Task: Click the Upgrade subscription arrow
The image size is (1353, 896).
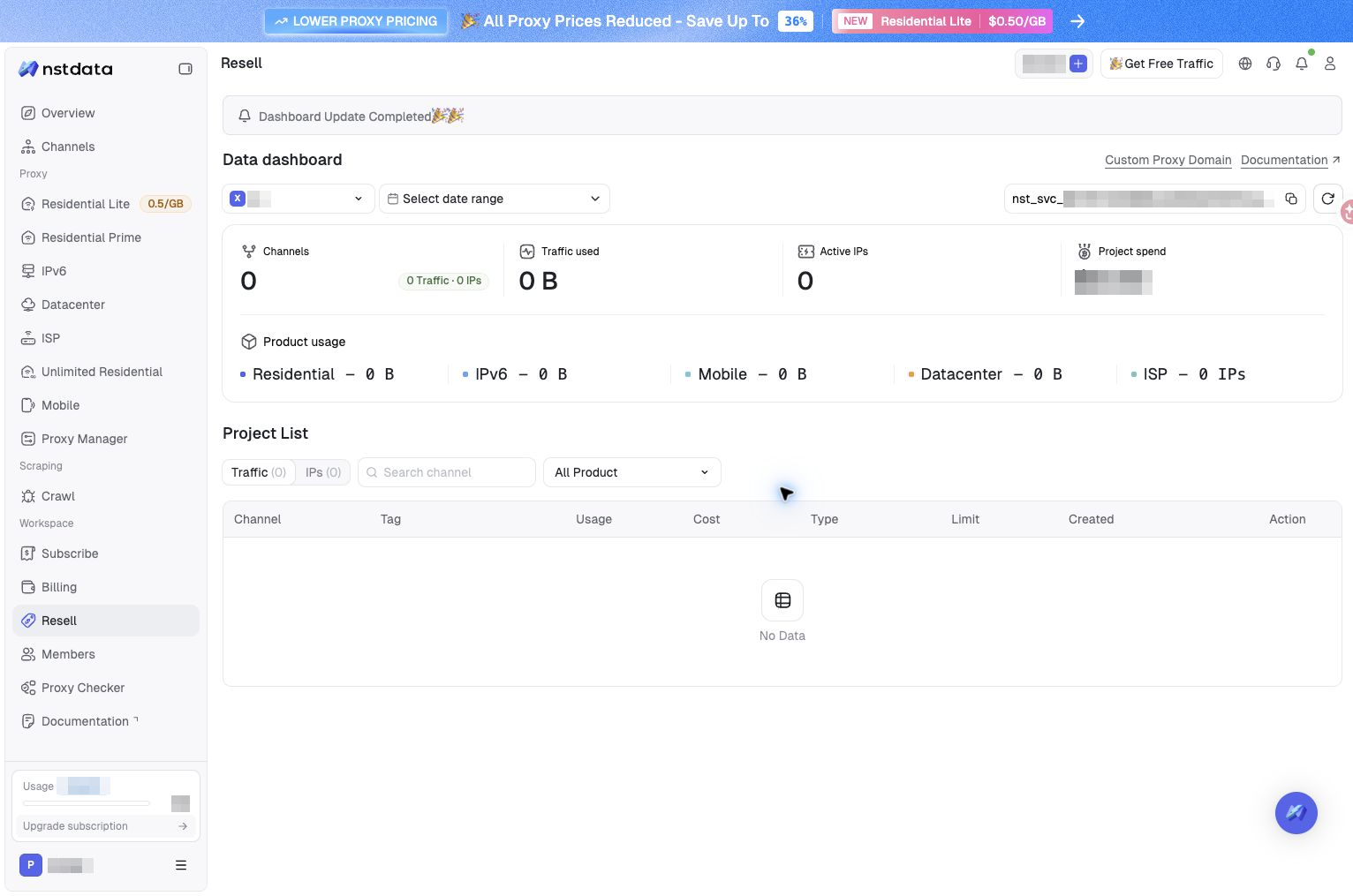Action: point(183,826)
